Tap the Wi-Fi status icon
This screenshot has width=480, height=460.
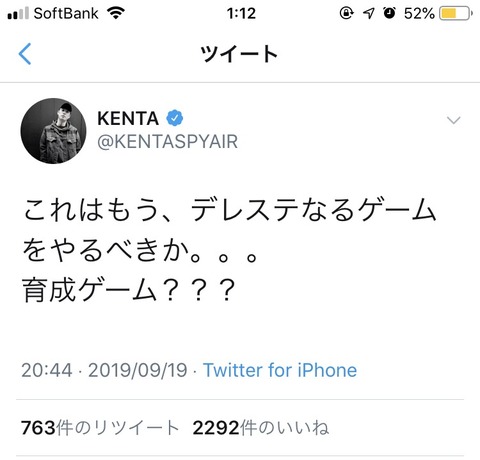click(x=116, y=13)
